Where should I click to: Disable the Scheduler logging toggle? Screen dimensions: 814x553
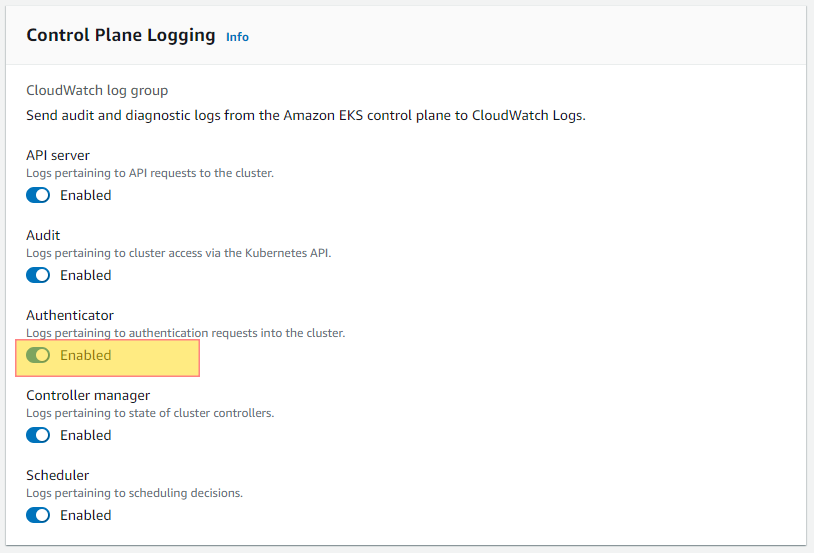[38, 515]
